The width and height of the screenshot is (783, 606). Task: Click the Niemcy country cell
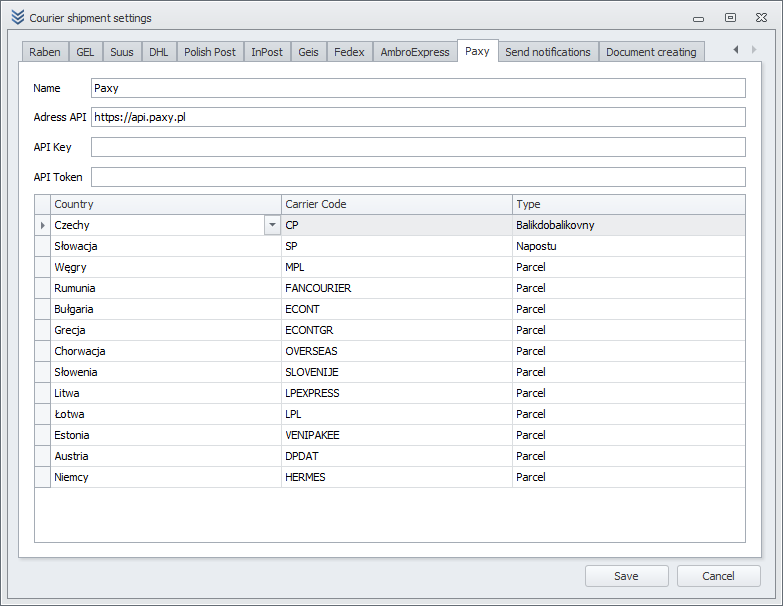[x=166, y=477]
